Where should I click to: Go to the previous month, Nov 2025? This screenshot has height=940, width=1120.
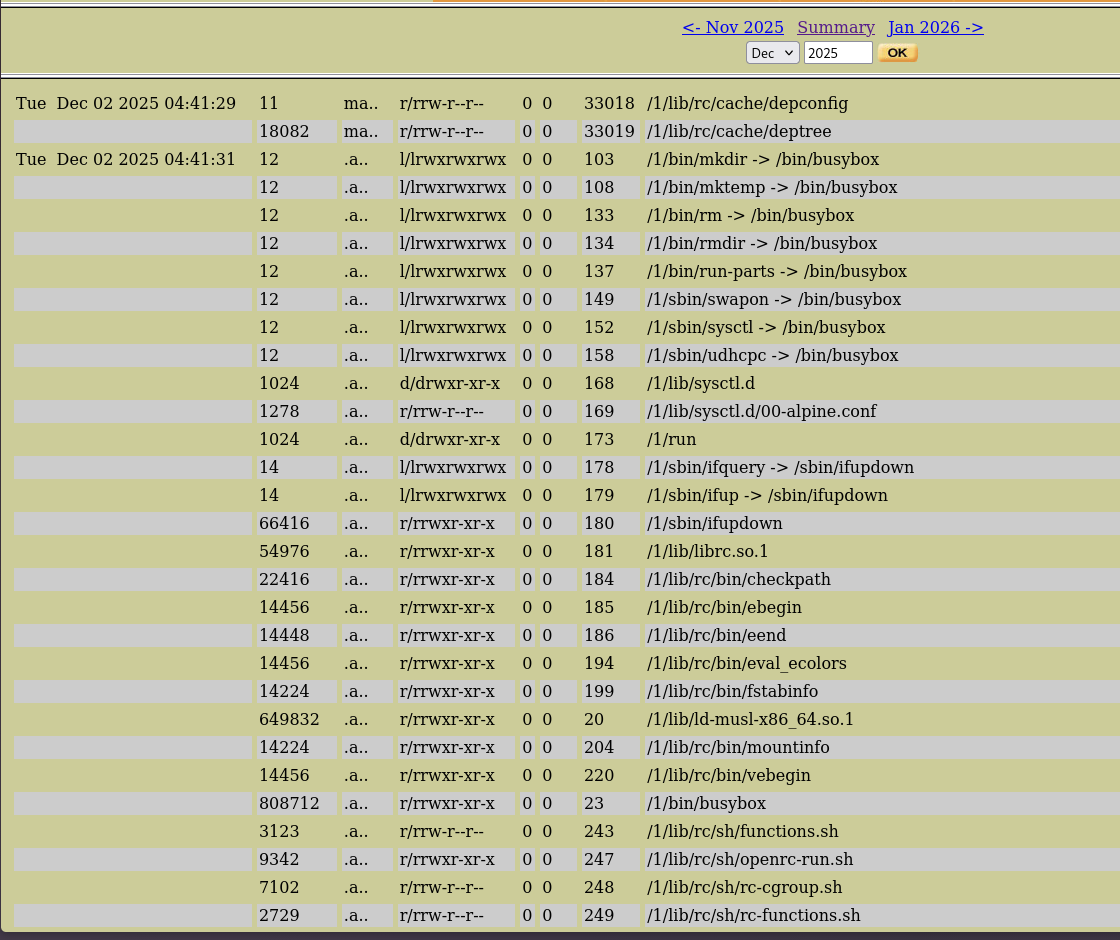tap(732, 27)
